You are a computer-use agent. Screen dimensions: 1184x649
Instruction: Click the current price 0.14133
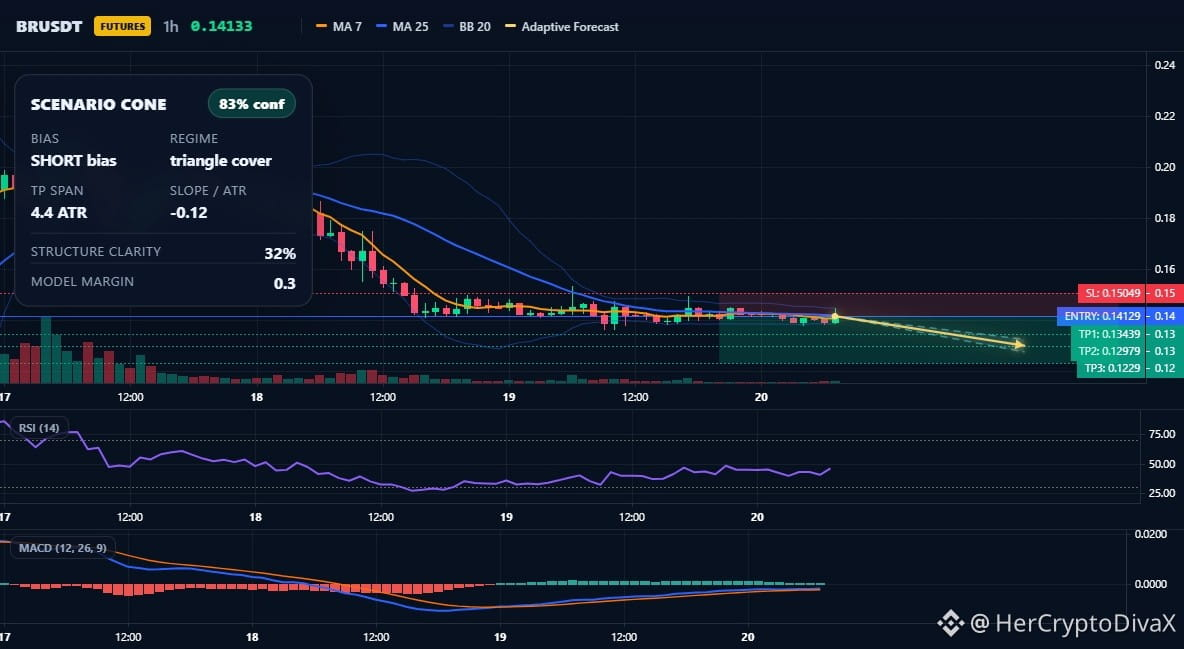coord(221,26)
